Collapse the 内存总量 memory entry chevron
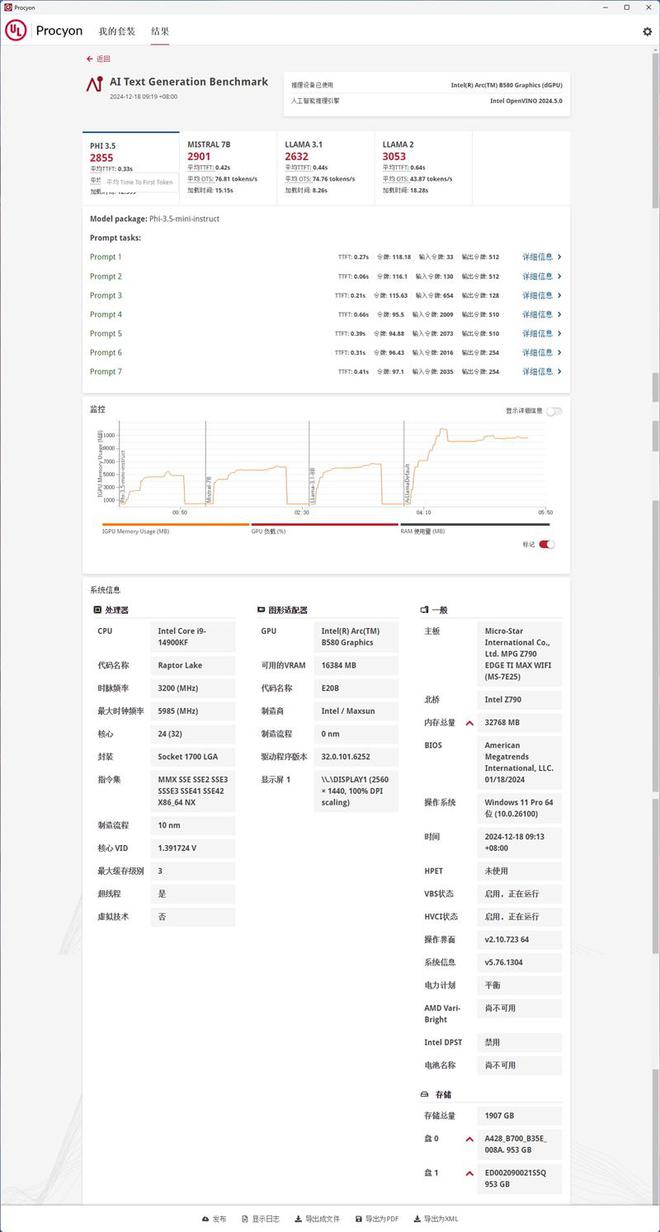 [x=469, y=723]
